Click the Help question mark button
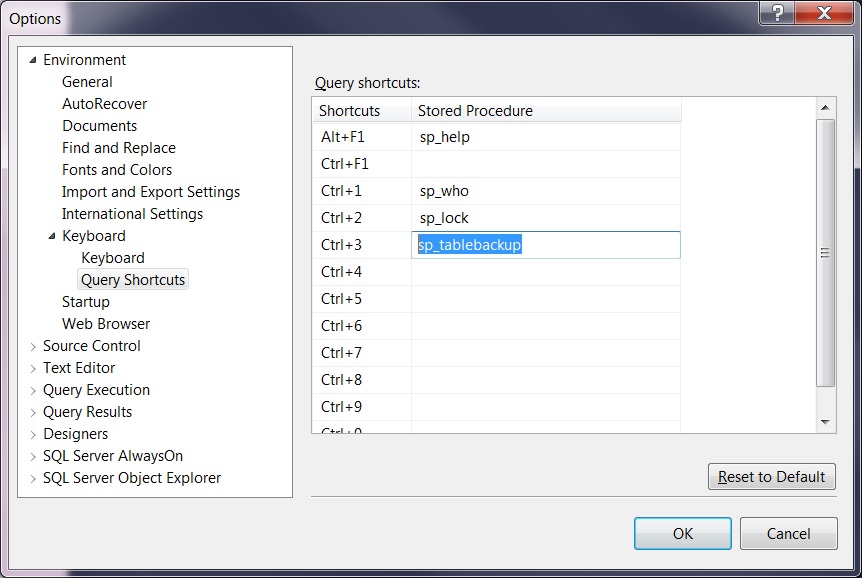This screenshot has width=862, height=578. point(779,13)
